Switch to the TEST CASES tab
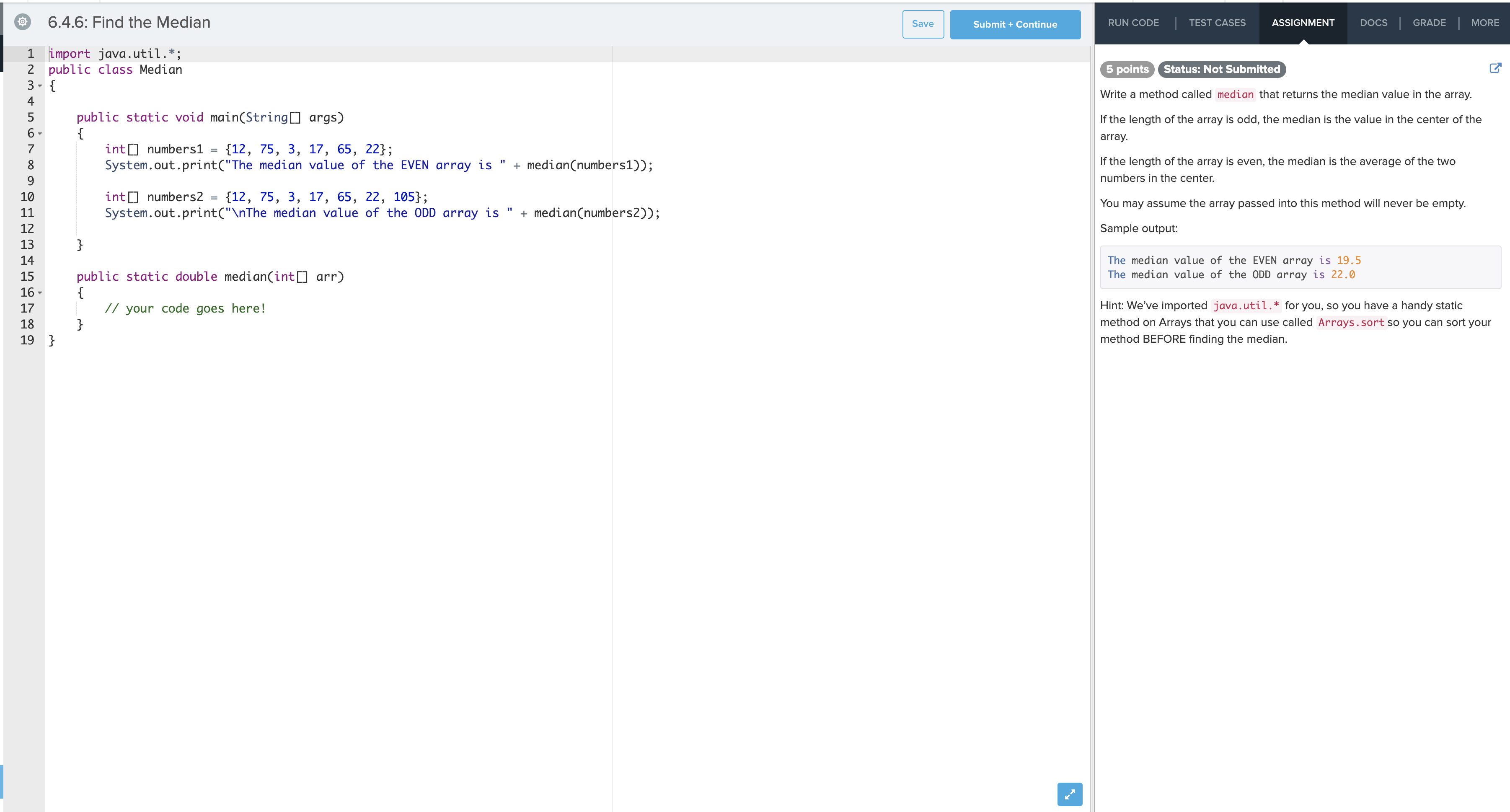Image resolution: width=1510 pixels, height=812 pixels. (x=1218, y=23)
